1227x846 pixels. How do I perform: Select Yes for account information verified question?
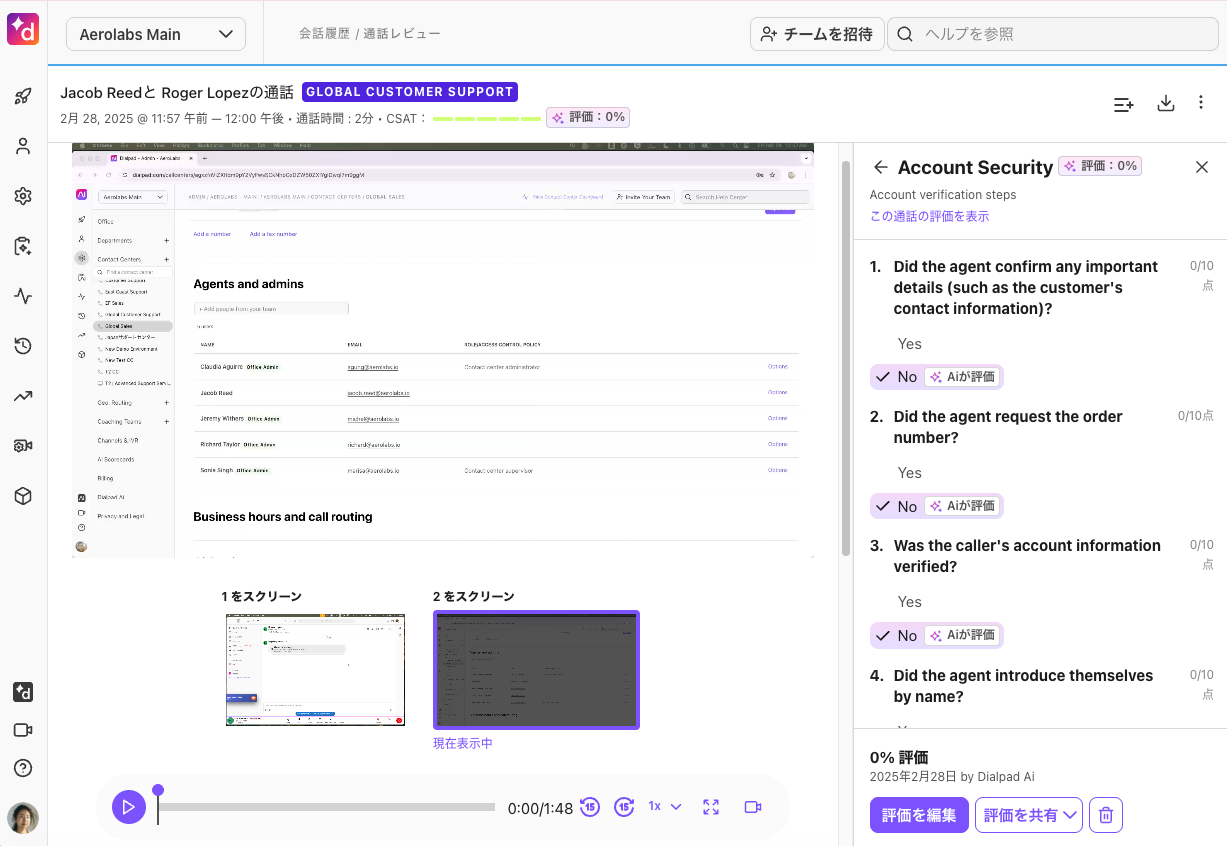(910, 601)
